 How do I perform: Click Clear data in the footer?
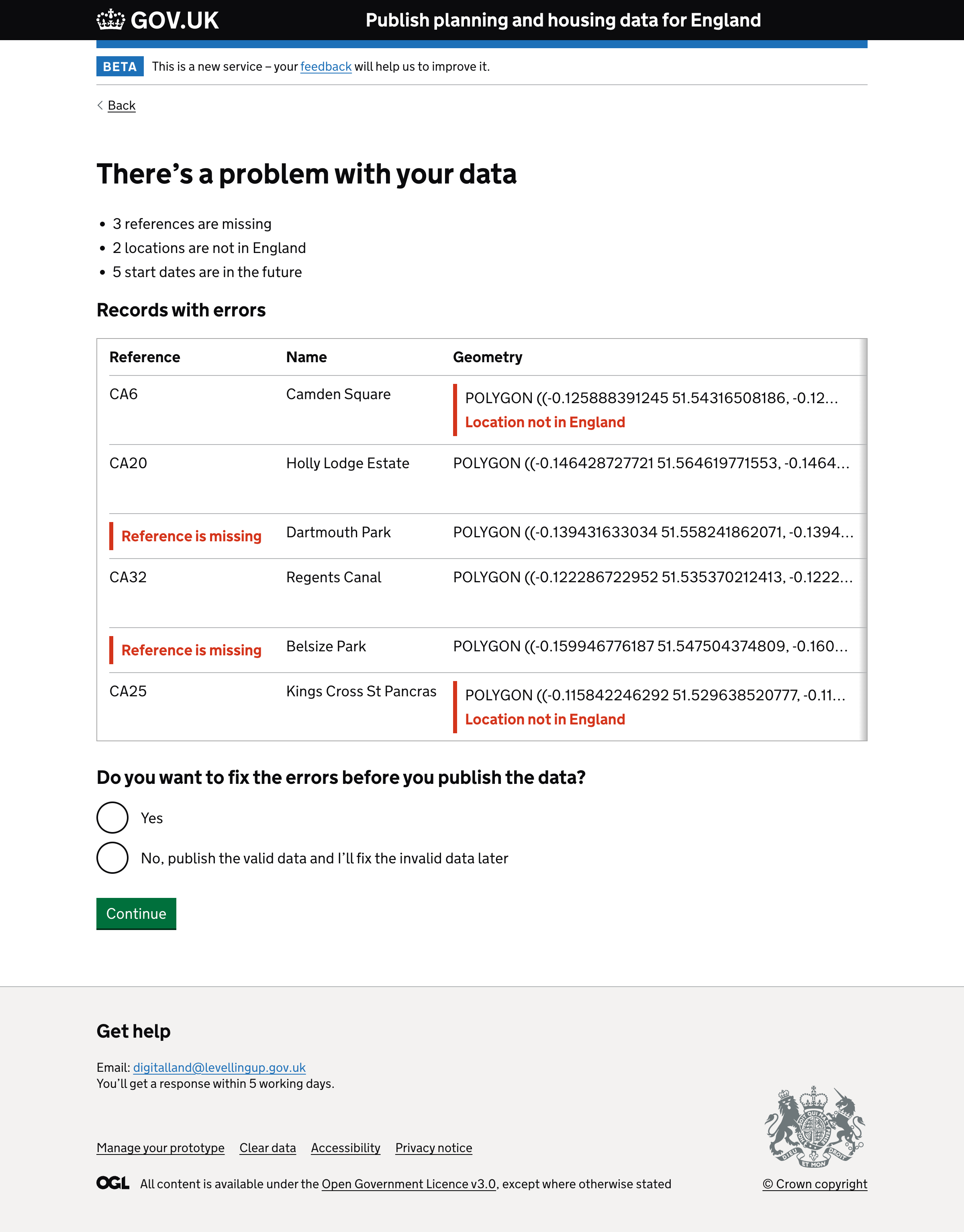(268, 1148)
